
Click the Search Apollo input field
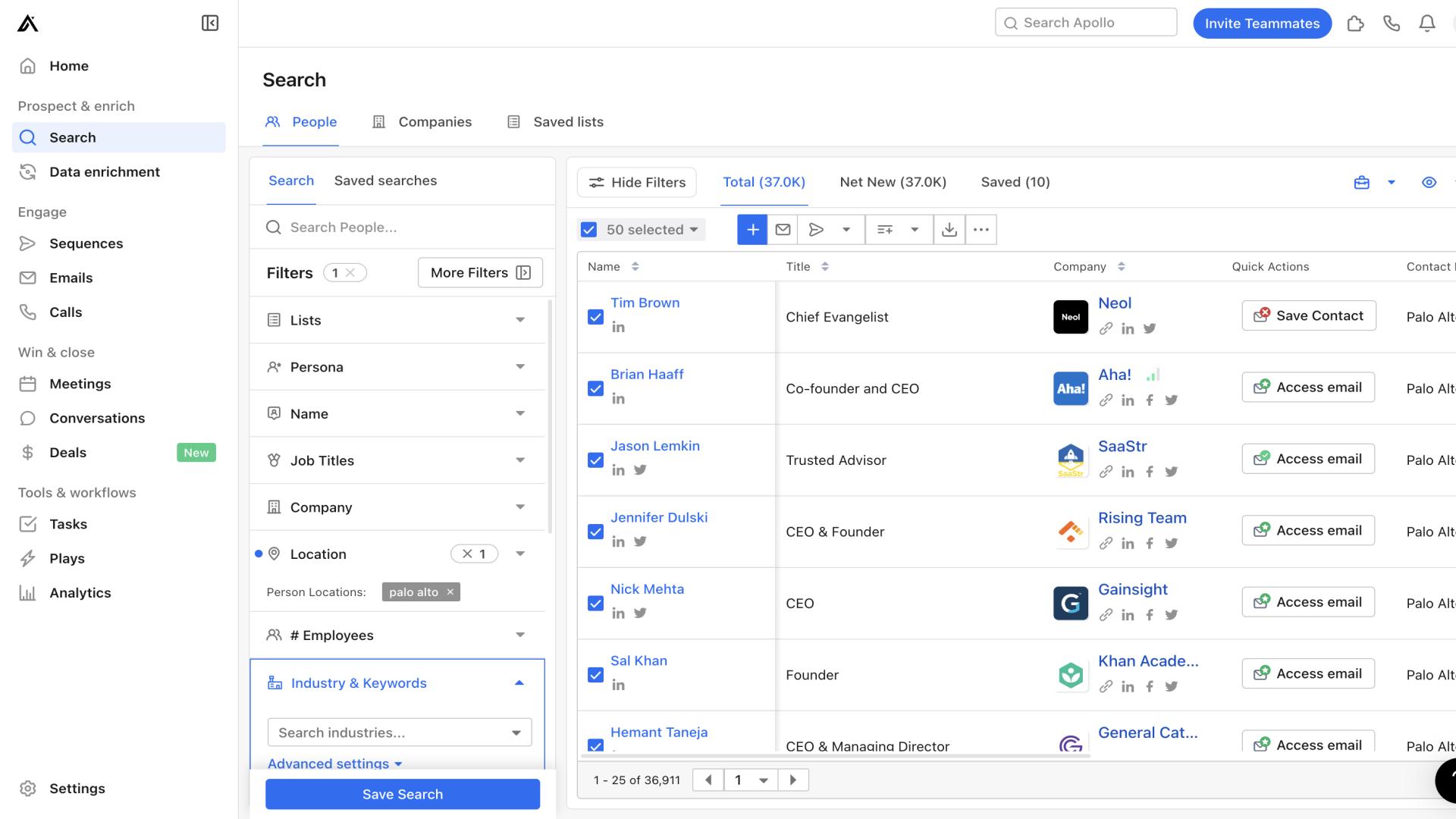(x=1086, y=23)
